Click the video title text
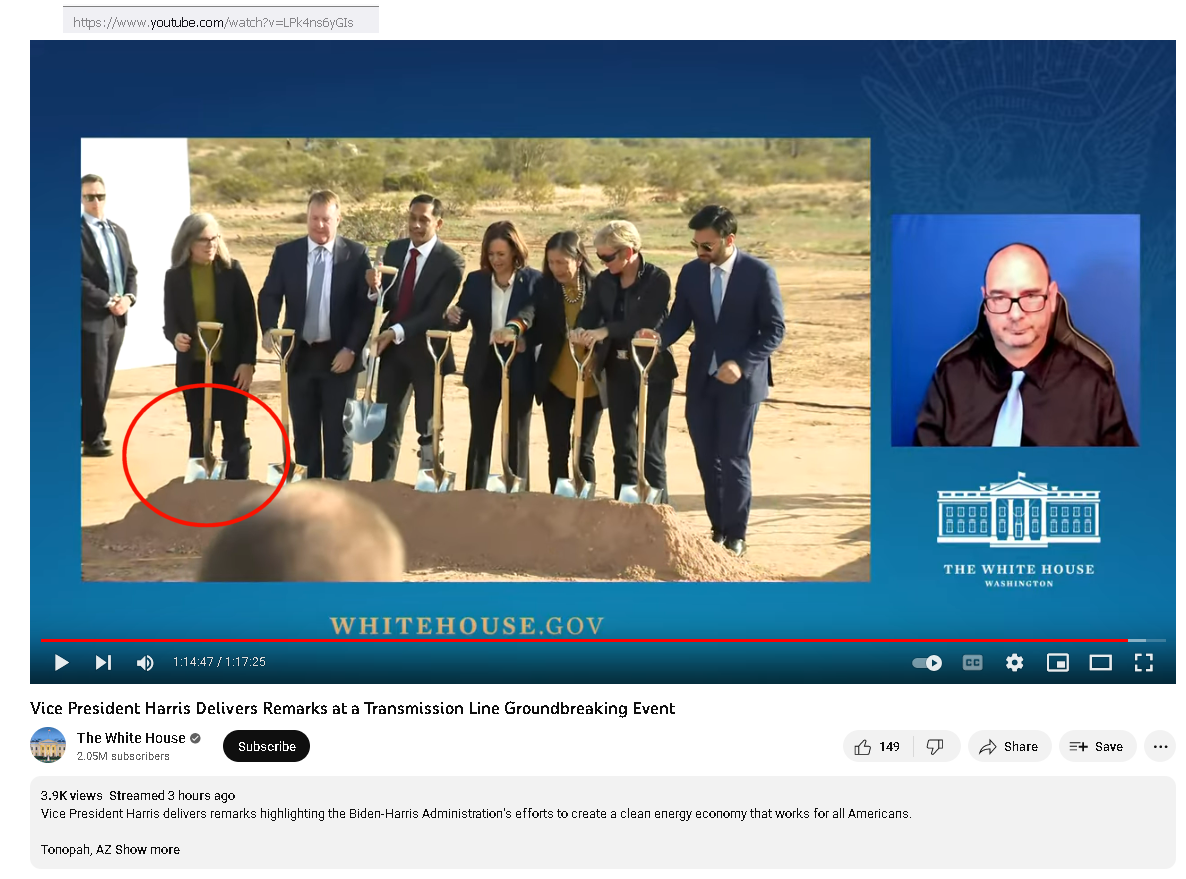1186x879 pixels. tap(352, 708)
